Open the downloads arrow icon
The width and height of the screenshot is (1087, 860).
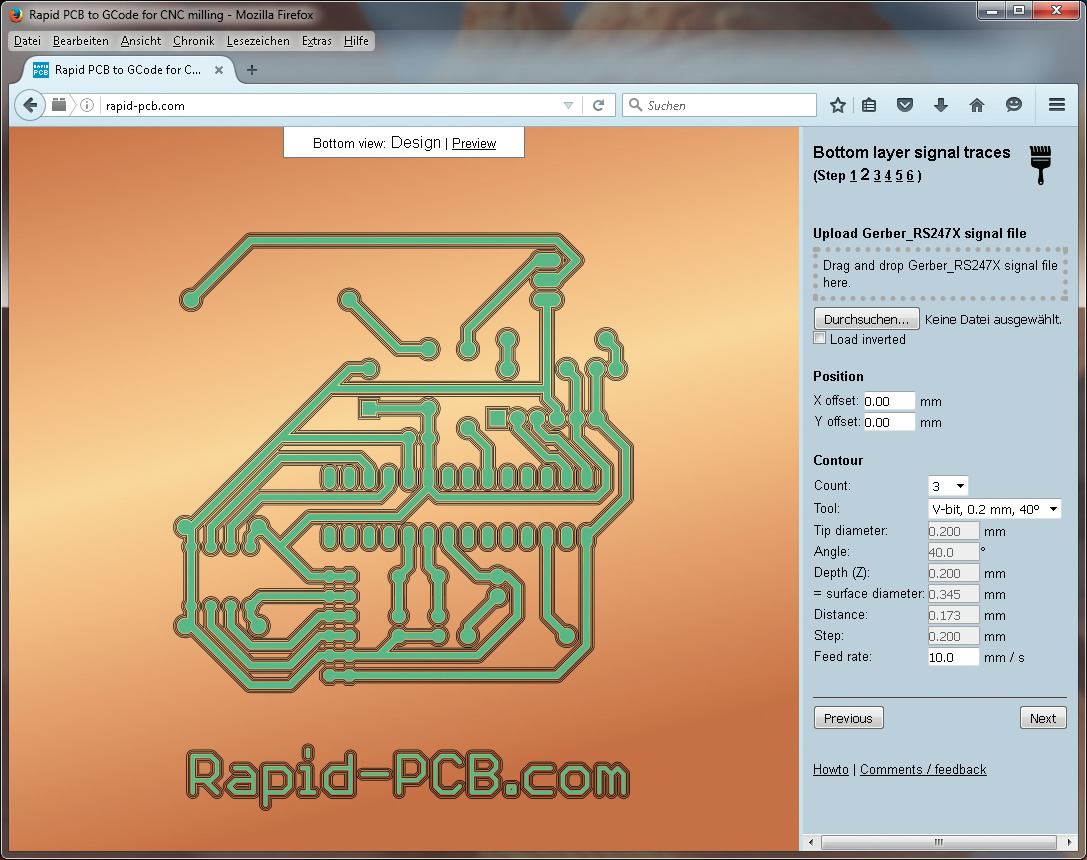[941, 105]
